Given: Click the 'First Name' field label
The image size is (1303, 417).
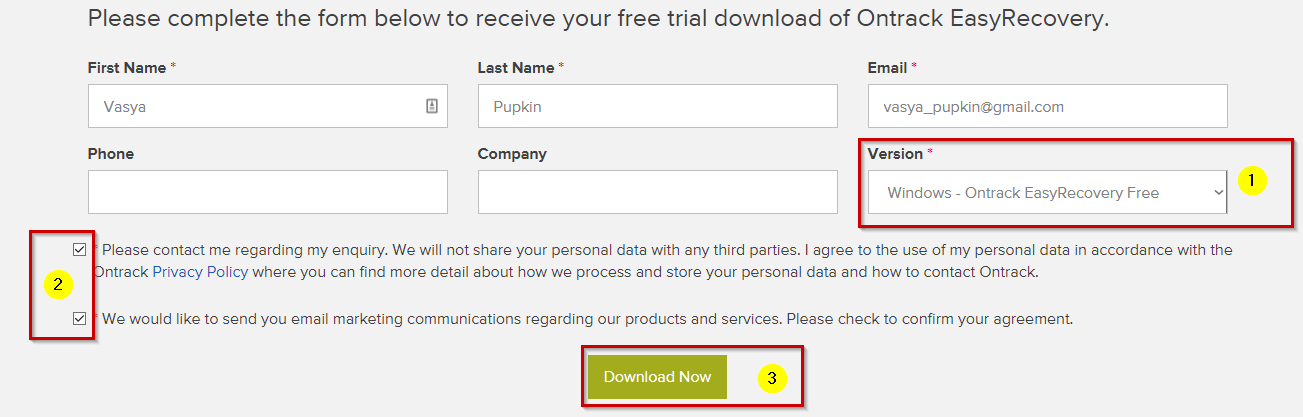Looking at the screenshot, I should pyautogui.click(x=127, y=68).
